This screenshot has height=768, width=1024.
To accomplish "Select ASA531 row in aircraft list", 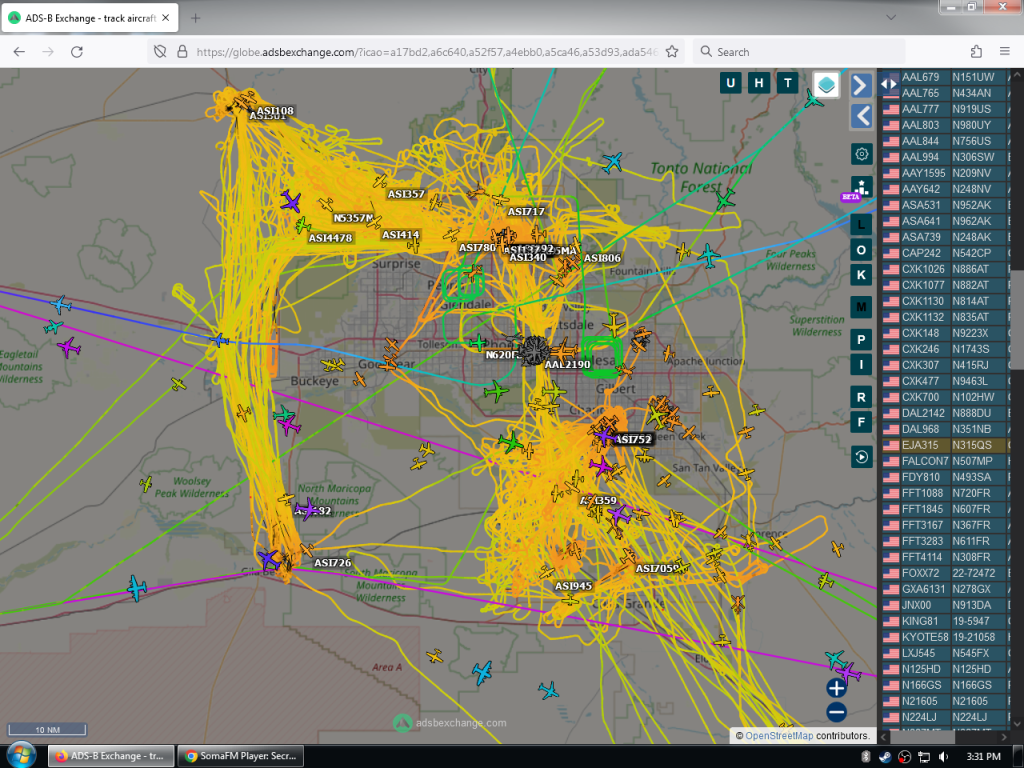I will click(x=945, y=205).
